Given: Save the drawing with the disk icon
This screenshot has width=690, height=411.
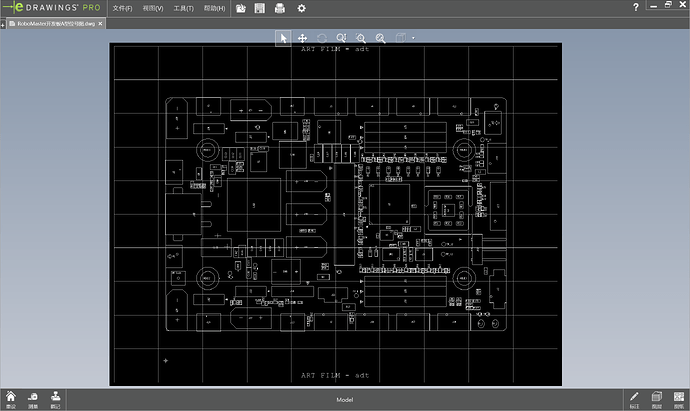Looking at the screenshot, I should point(260,8).
